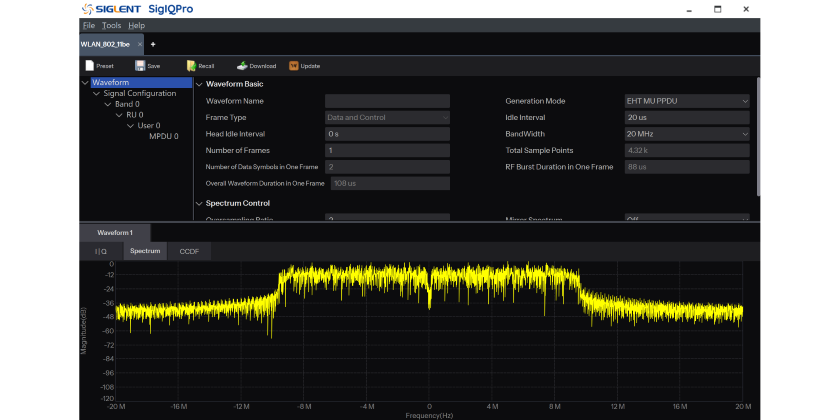Select MPDU 0 in the tree
This screenshot has width=840, height=420.
pyautogui.click(x=163, y=136)
